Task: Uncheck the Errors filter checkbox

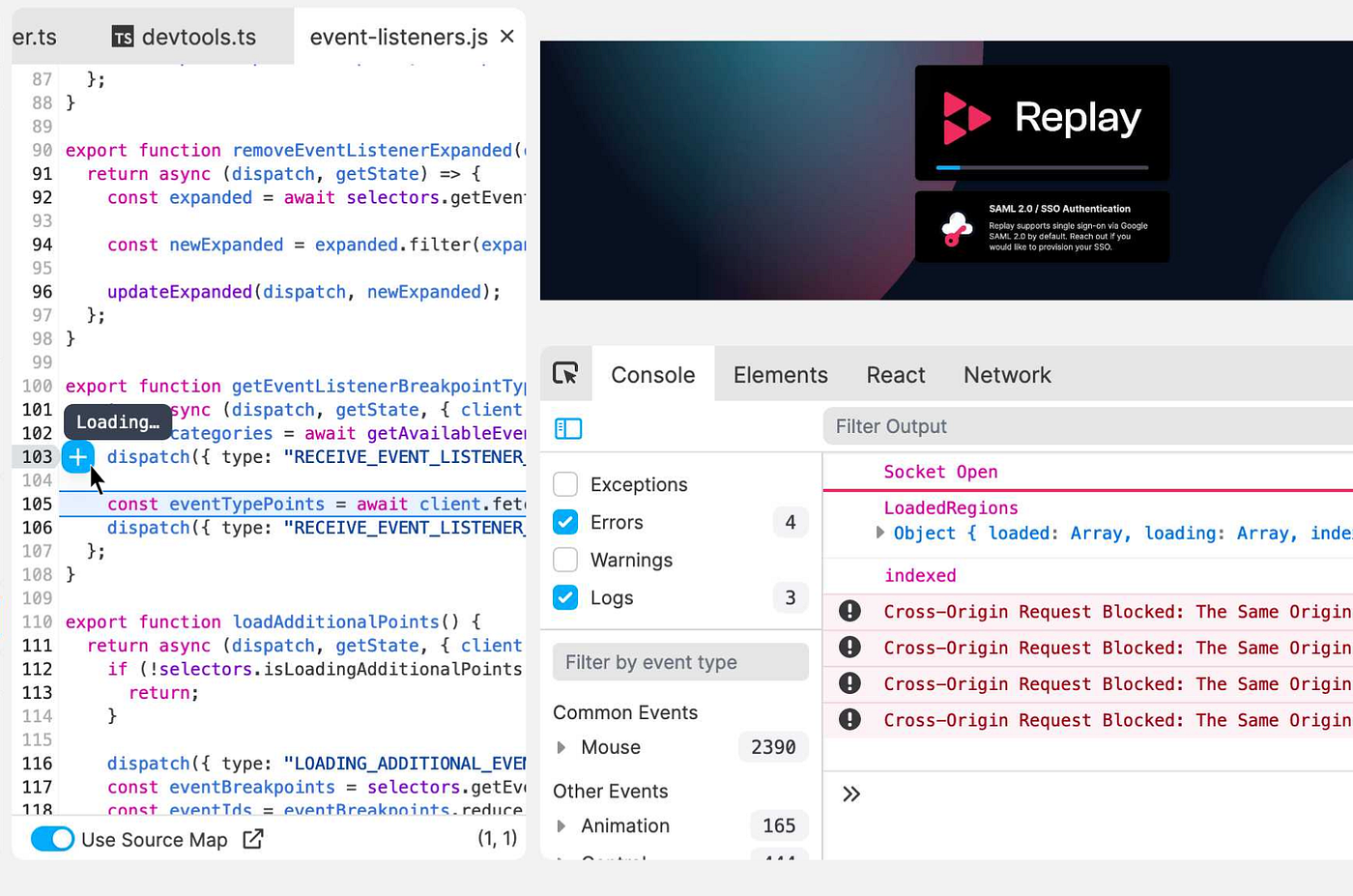Action: point(565,522)
